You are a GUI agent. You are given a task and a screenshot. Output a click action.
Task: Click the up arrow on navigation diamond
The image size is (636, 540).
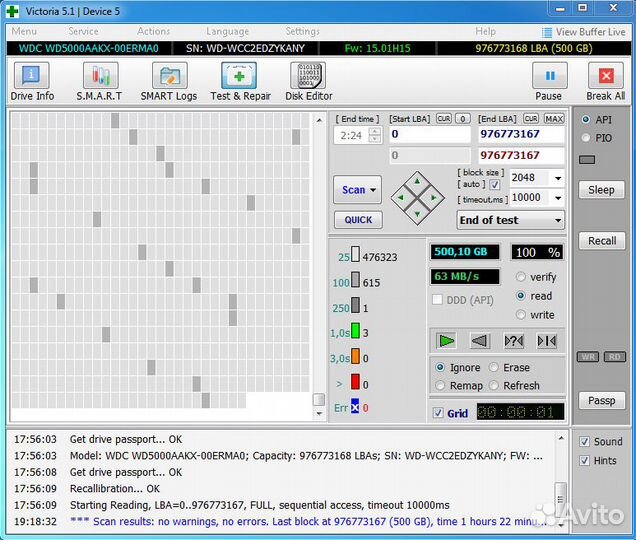[x=417, y=182]
